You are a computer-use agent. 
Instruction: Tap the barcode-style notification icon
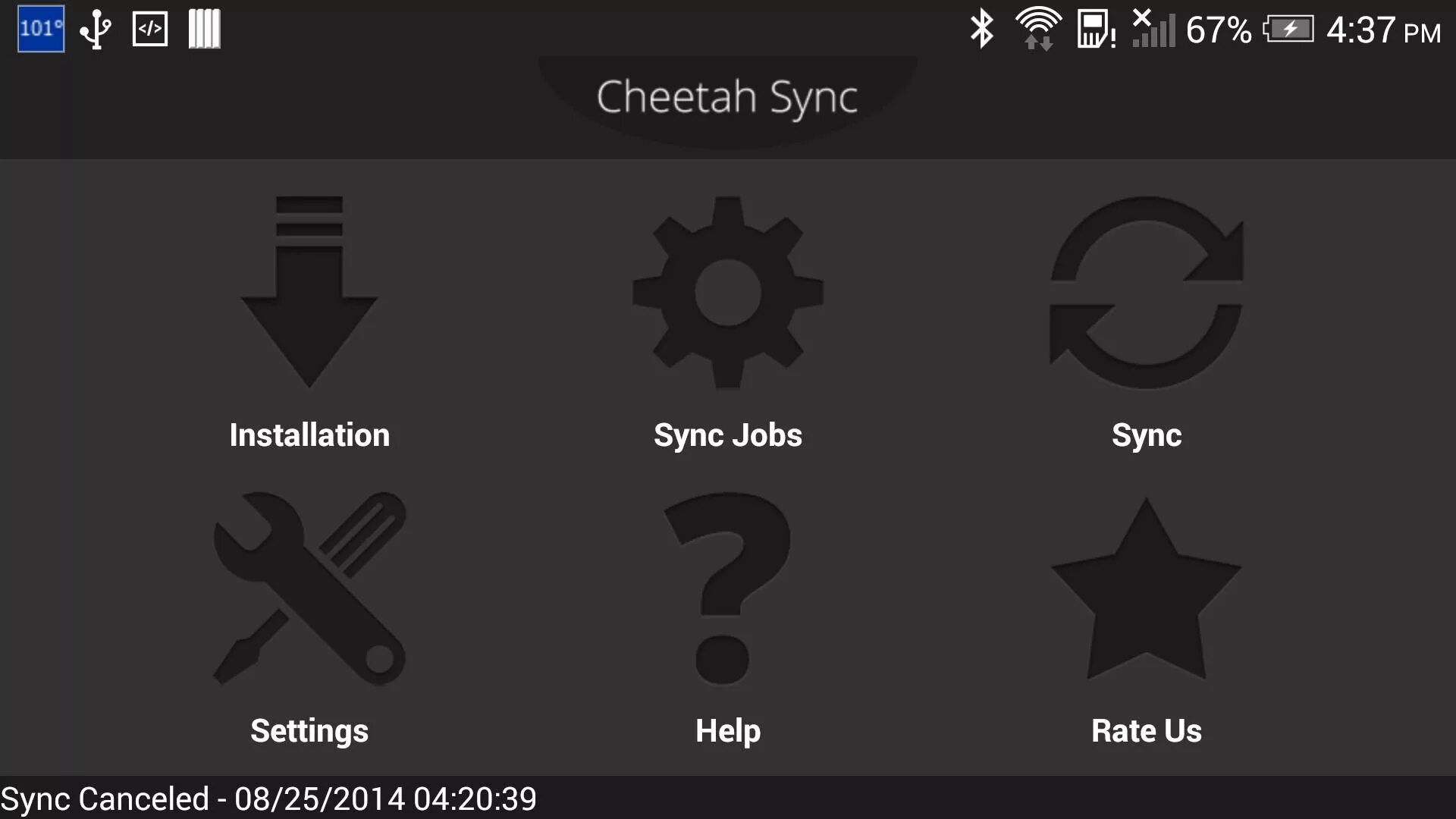tap(204, 29)
